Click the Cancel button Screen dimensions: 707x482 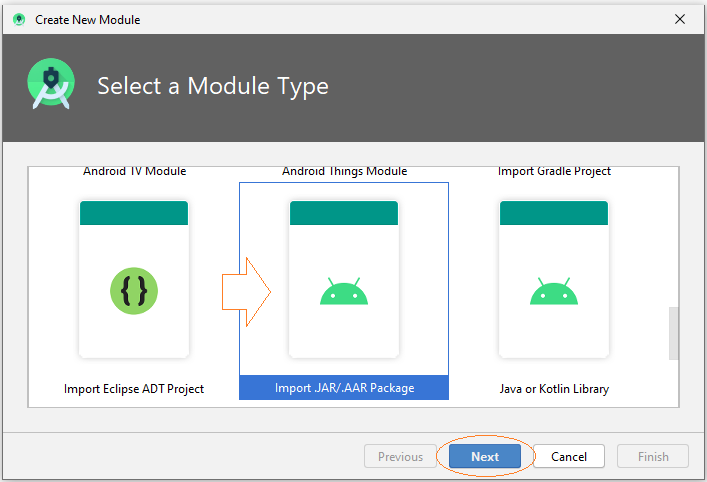[569, 456]
